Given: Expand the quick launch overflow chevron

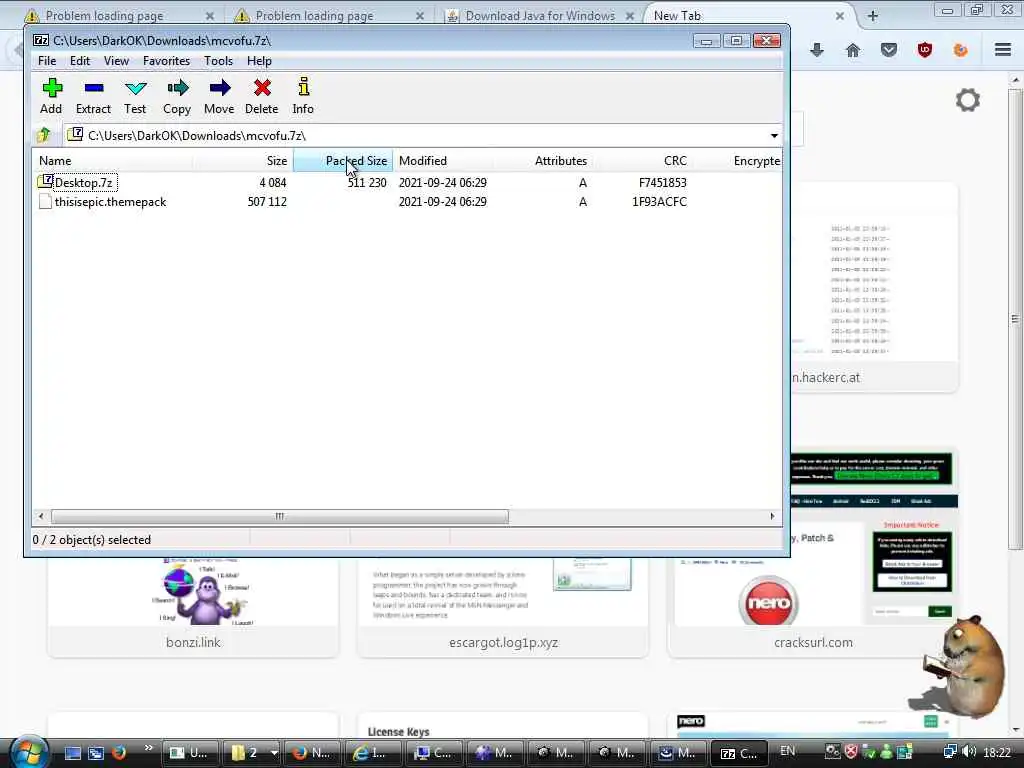Looking at the screenshot, I should point(149,748).
